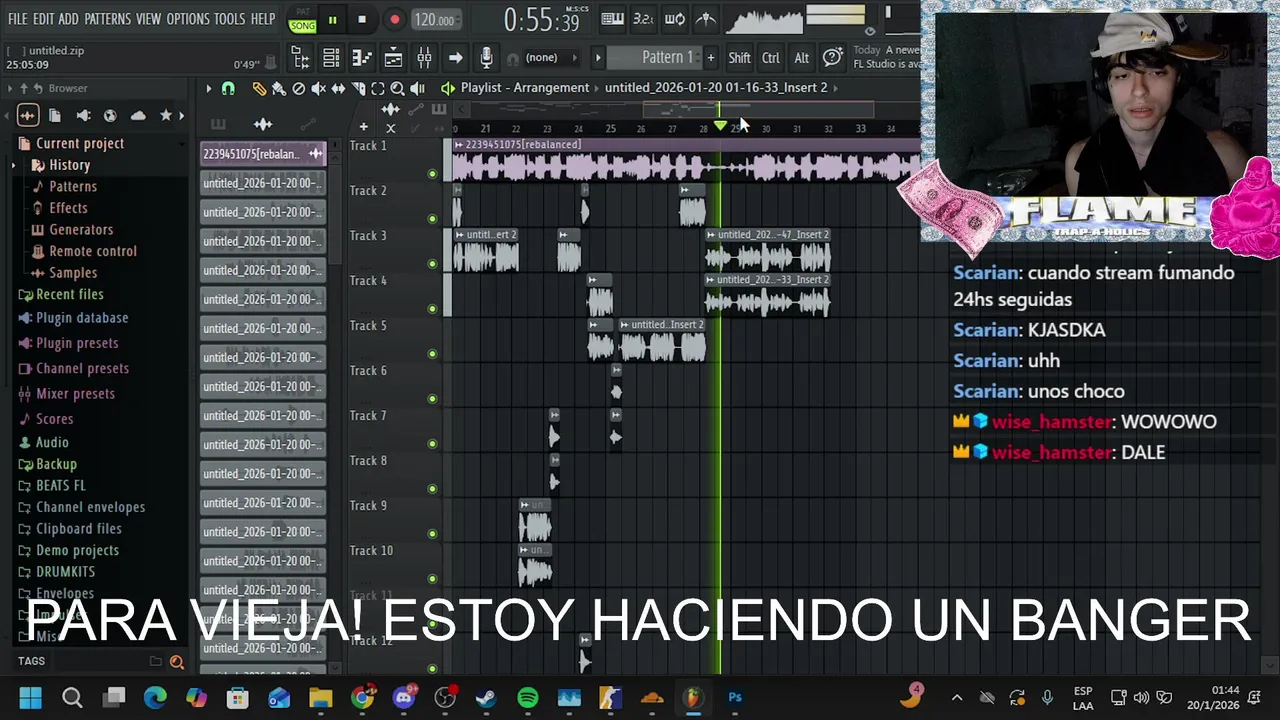Open the VIEW menu

(148, 19)
